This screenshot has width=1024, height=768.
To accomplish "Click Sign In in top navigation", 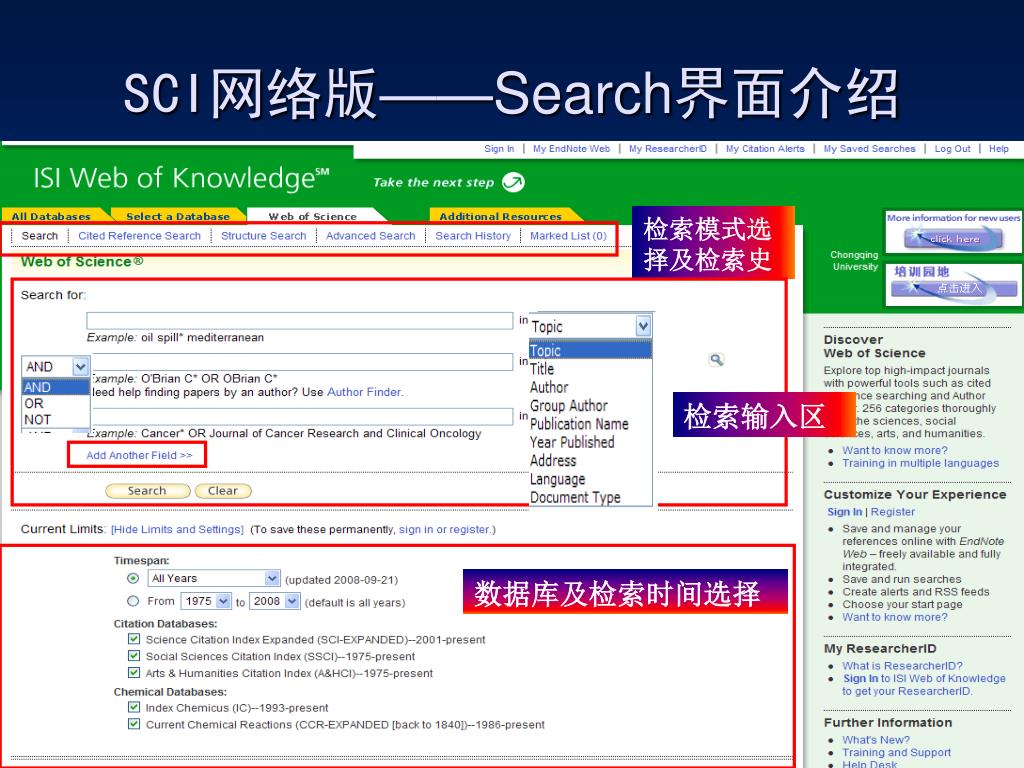I will (x=499, y=149).
